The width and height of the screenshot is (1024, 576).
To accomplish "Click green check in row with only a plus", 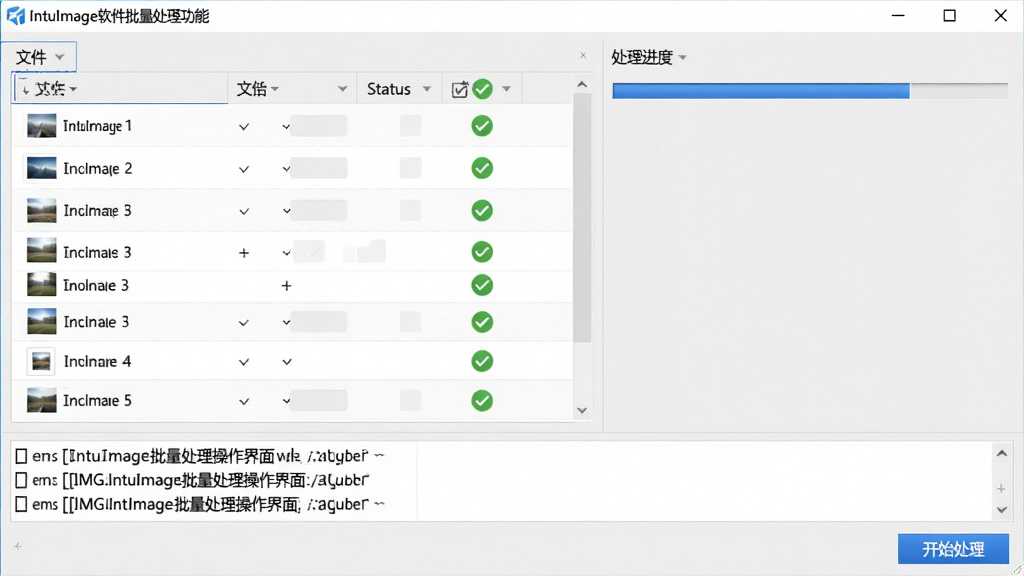I will tap(482, 285).
